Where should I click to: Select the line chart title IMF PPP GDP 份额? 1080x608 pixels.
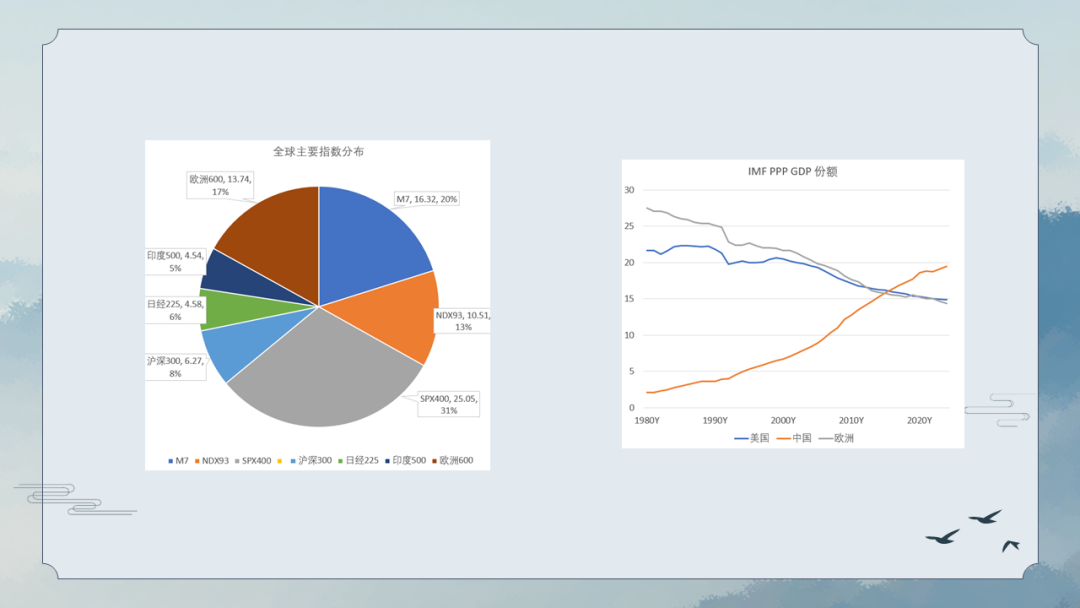(x=792, y=172)
